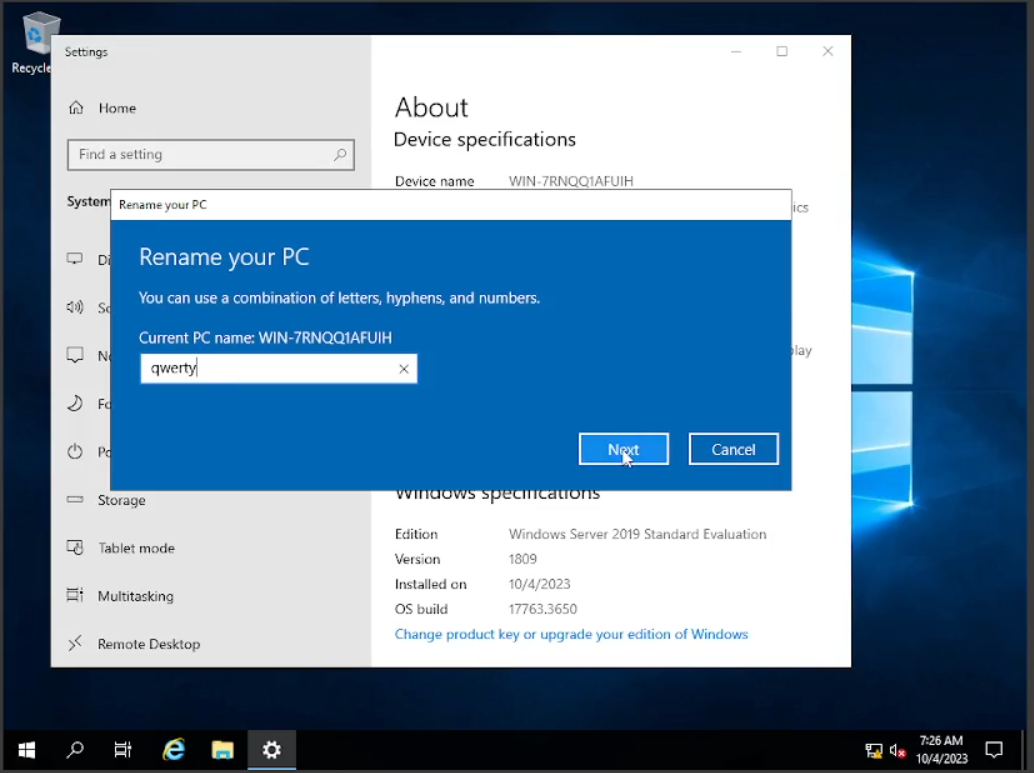Launch Internet Explorer from taskbar
Viewport: 1034px width, 773px height.
tap(174, 749)
